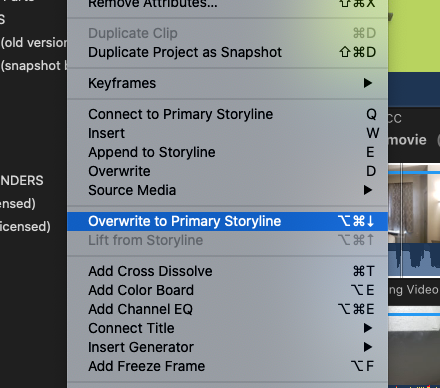The height and width of the screenshot is (388, 440).
Task: Expand the Keyframes submenu arrow
Action: tap(368, 83)
